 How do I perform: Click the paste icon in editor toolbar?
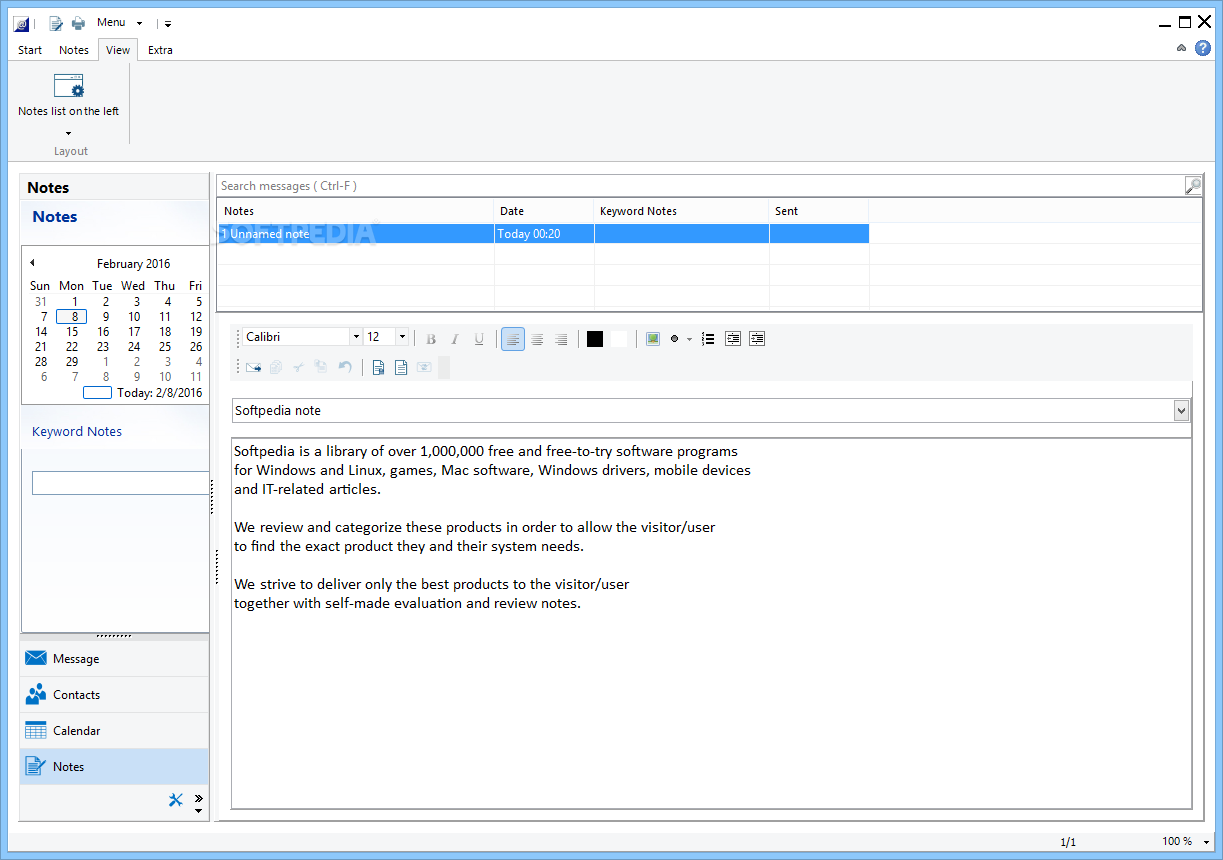click(x=321, y=367)
